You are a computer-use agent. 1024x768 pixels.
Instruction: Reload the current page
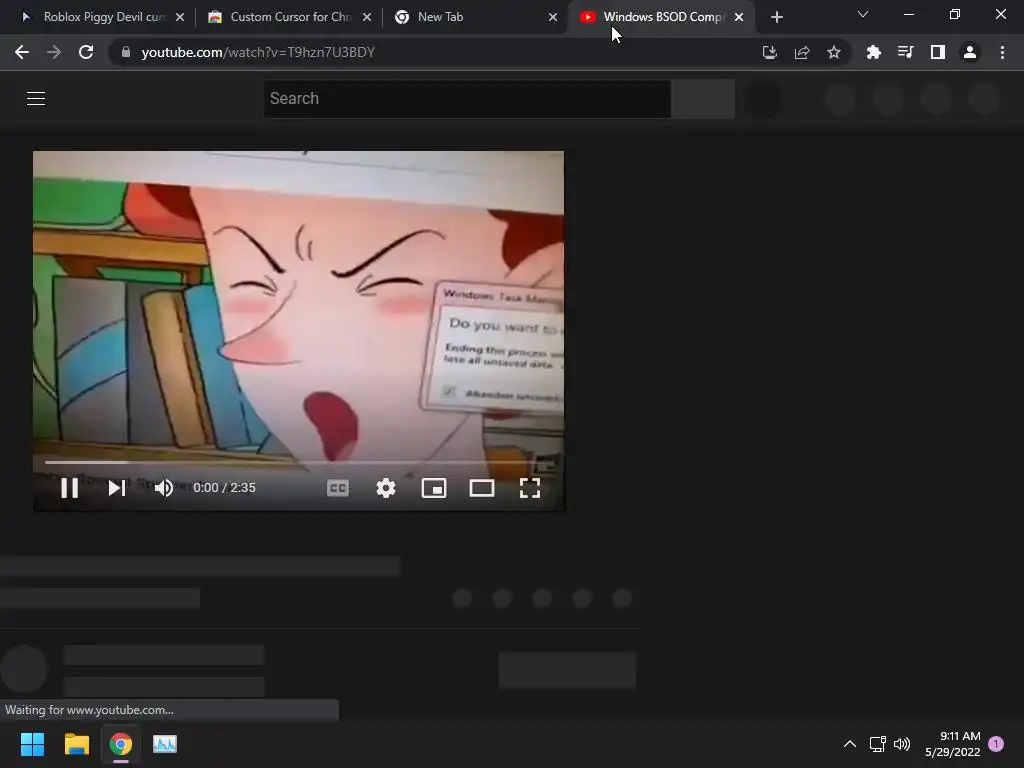pos(86,52)
